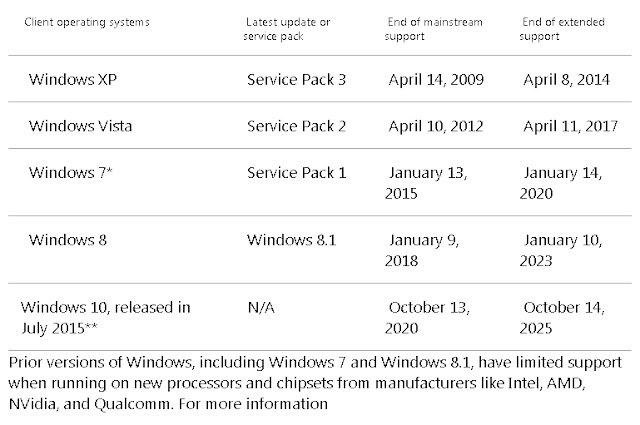Click the N/A cell for Windows 10
The width and height of the screenshot is (640, 425).
[x=261, y=307]
